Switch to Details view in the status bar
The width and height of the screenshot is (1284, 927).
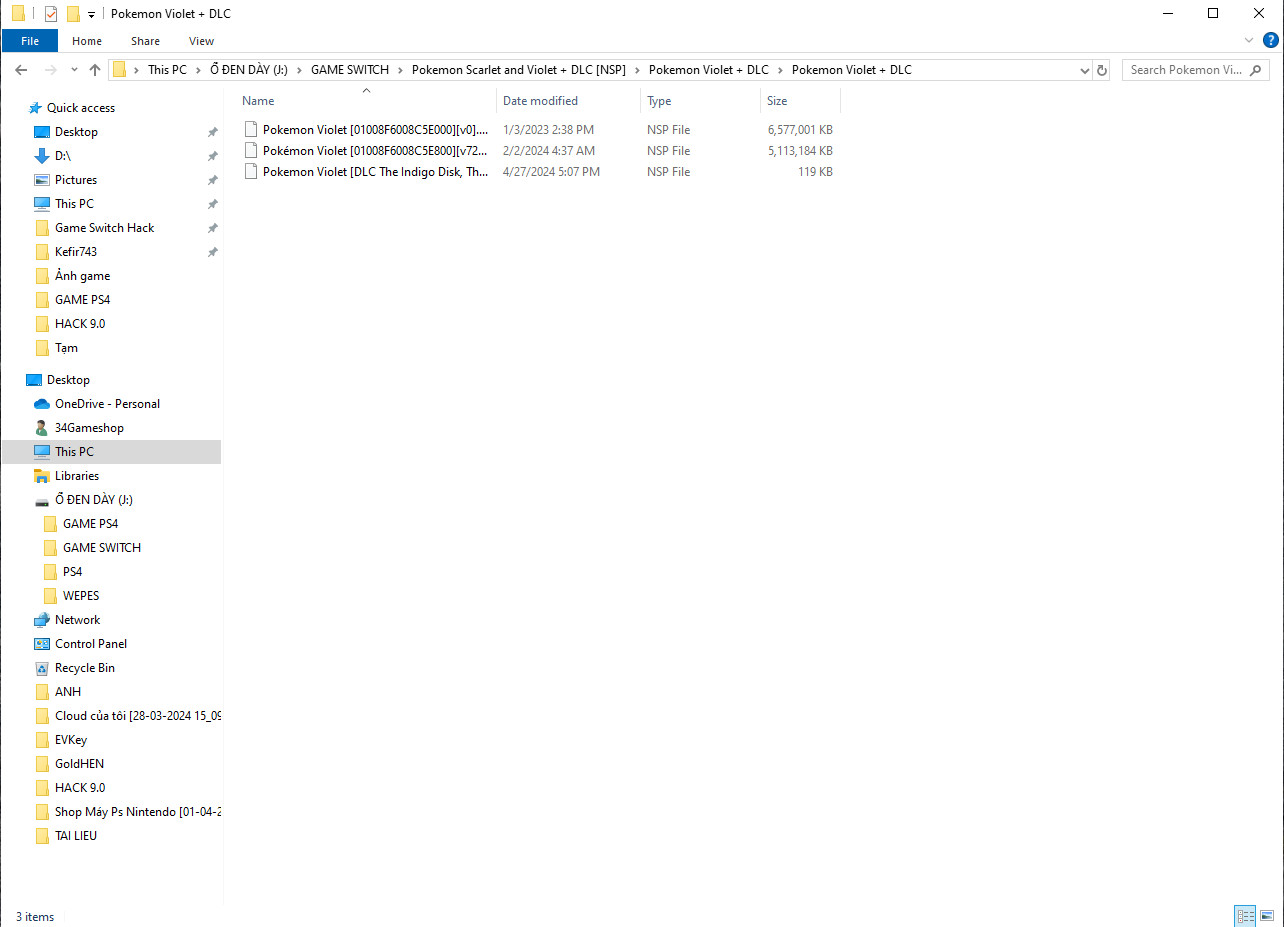(1245, 916)
